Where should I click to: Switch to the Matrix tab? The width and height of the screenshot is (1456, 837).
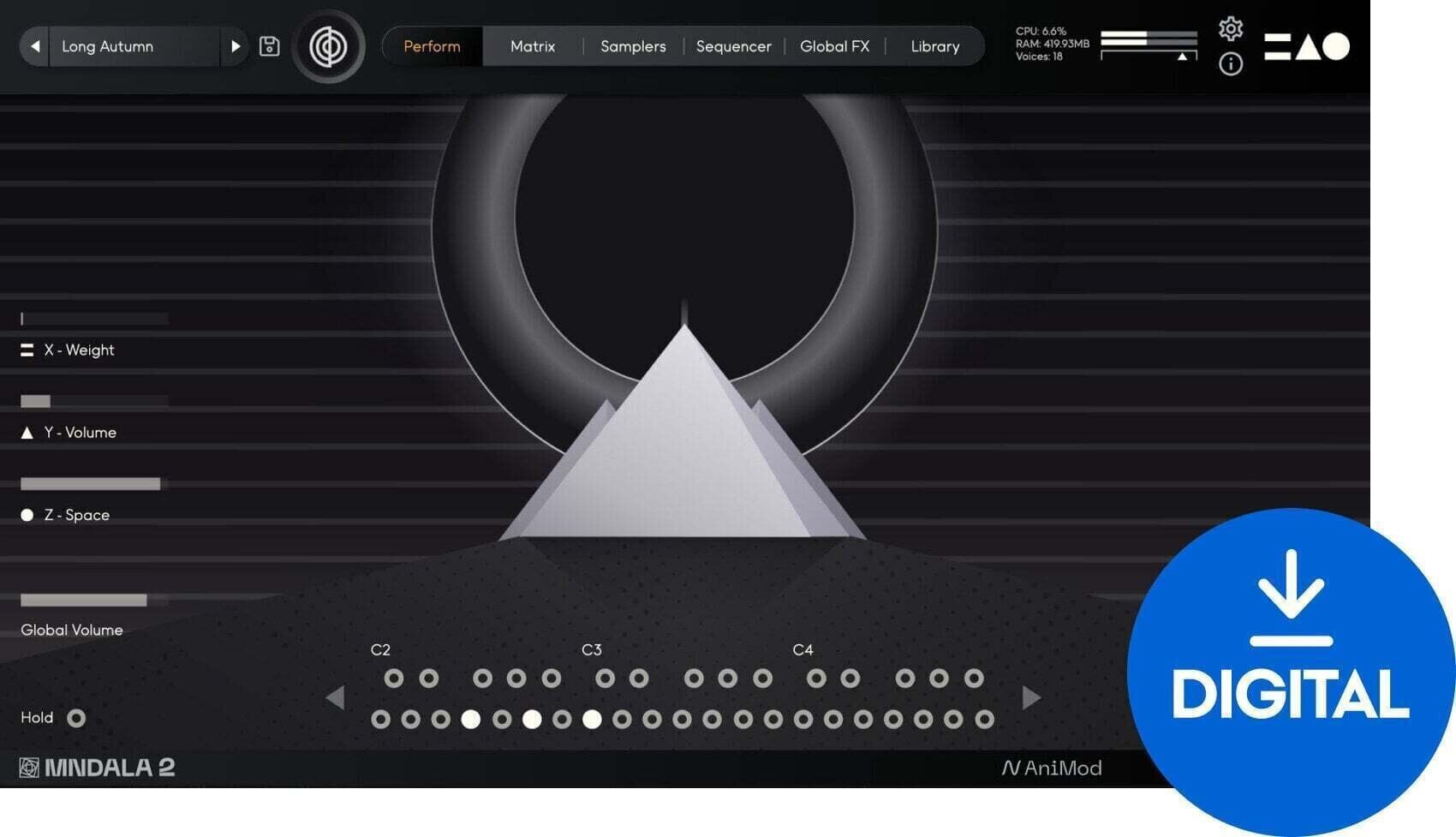[533, 46]
